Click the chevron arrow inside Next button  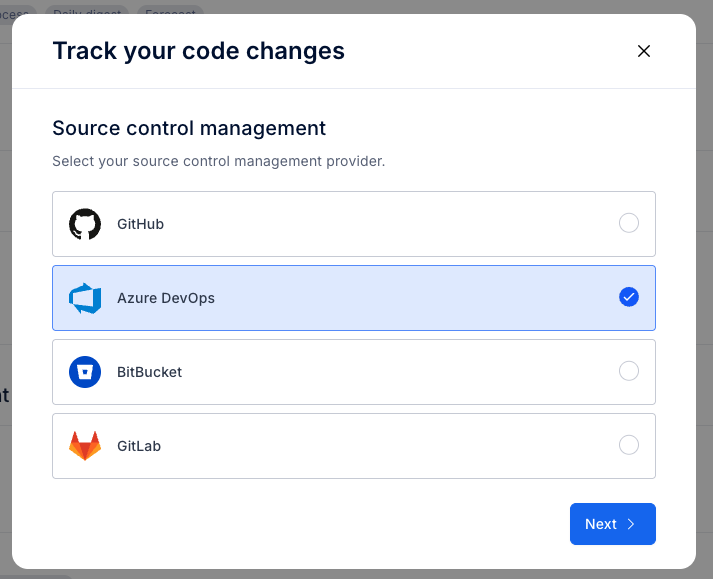click(631, 524)
